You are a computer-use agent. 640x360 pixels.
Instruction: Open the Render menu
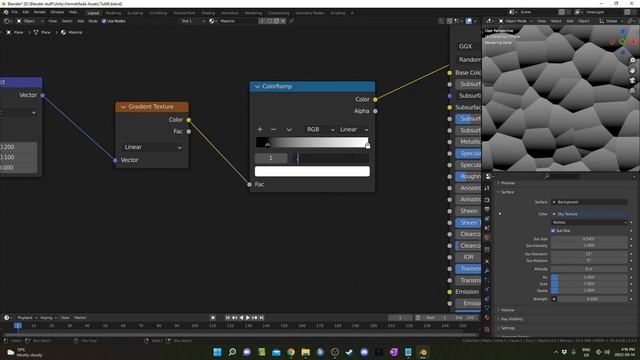[40, 12]
